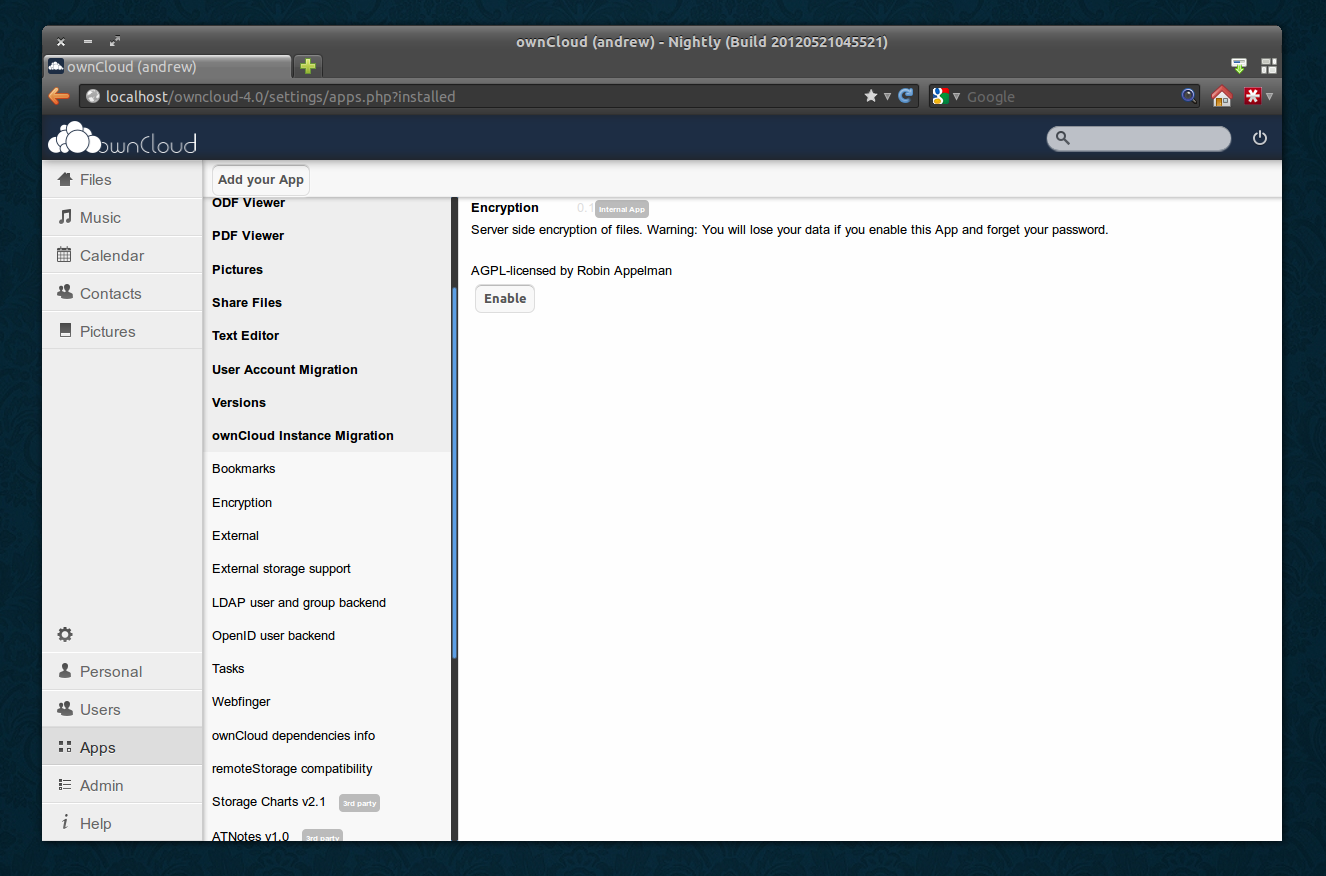Open the Apps settings page
Image resolution: width=1326 pixels, height=876 pixels.
96,747
